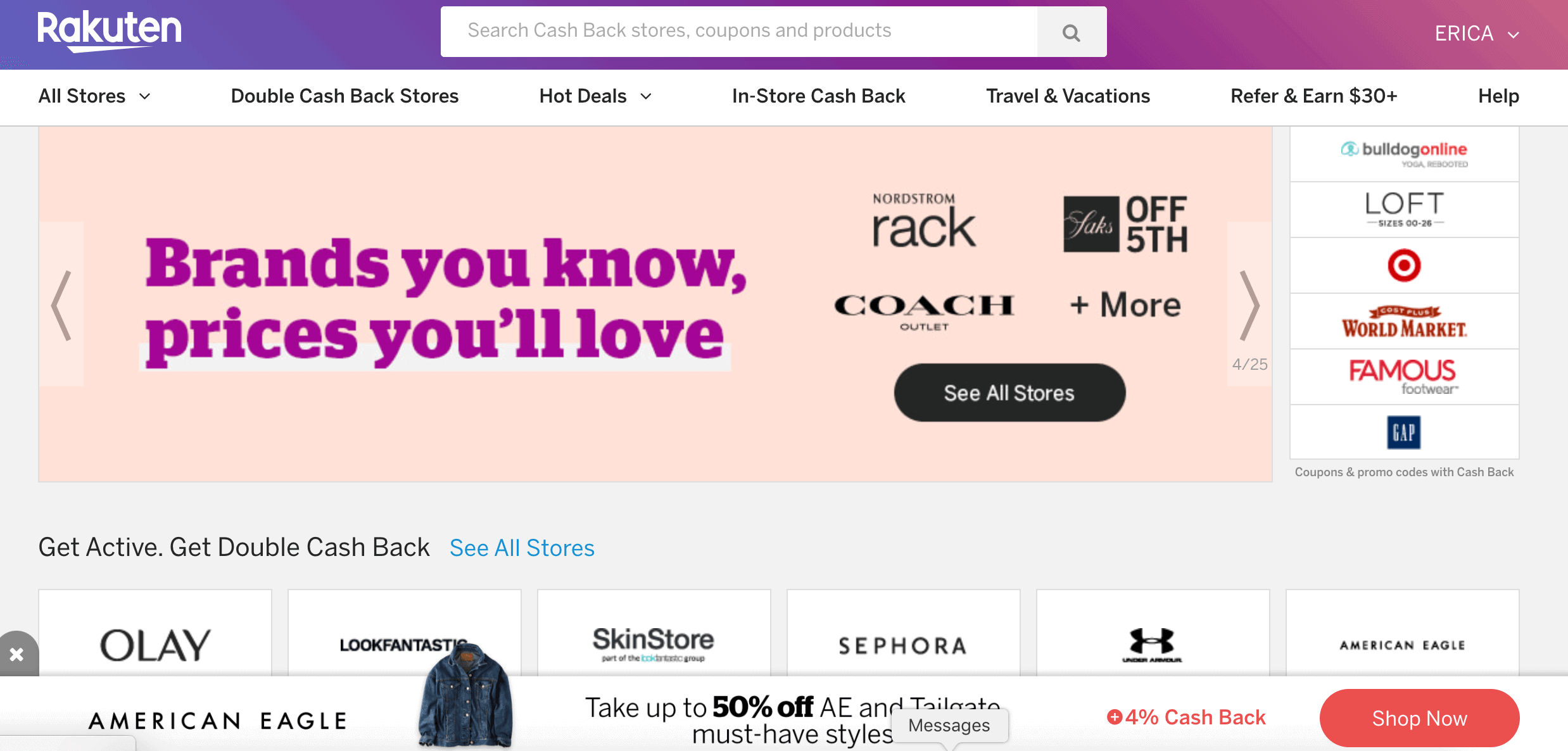
Task: Open the Target bullseye store tile
Action: coord(1404,265)
